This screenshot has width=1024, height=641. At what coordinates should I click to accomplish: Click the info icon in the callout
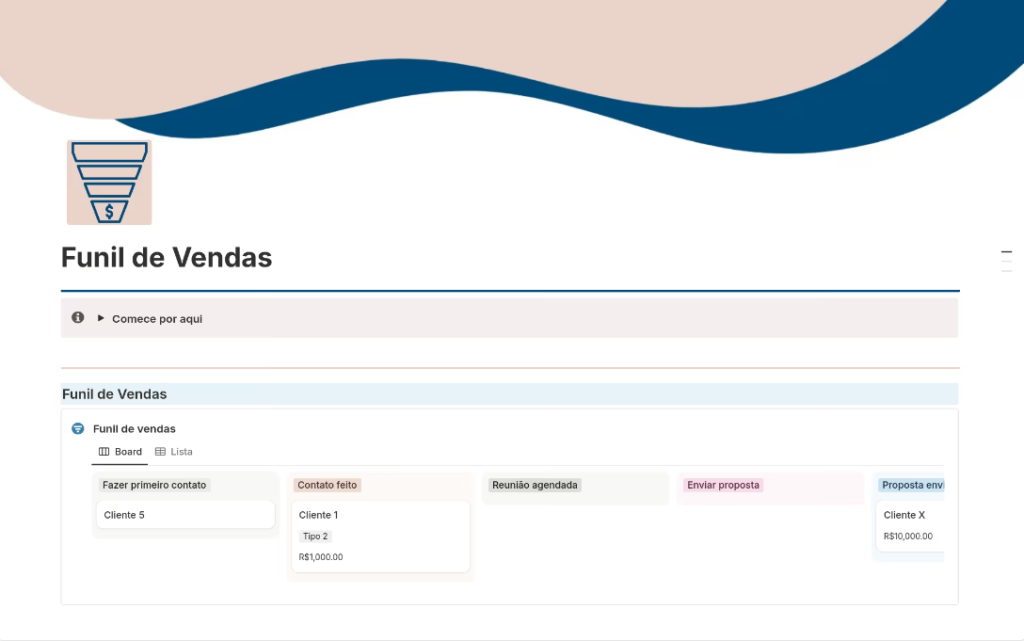point(78,318)
